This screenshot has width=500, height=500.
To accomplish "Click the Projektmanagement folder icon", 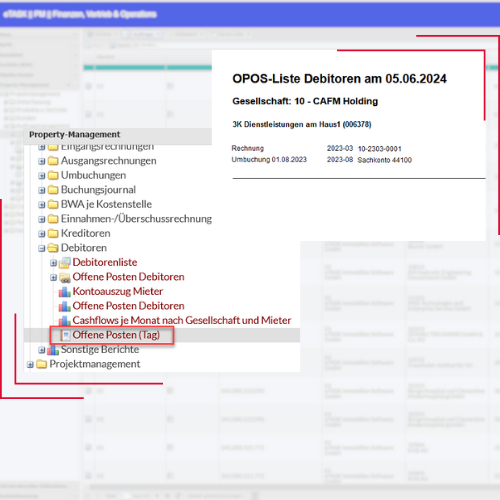I will pos(41,364).
